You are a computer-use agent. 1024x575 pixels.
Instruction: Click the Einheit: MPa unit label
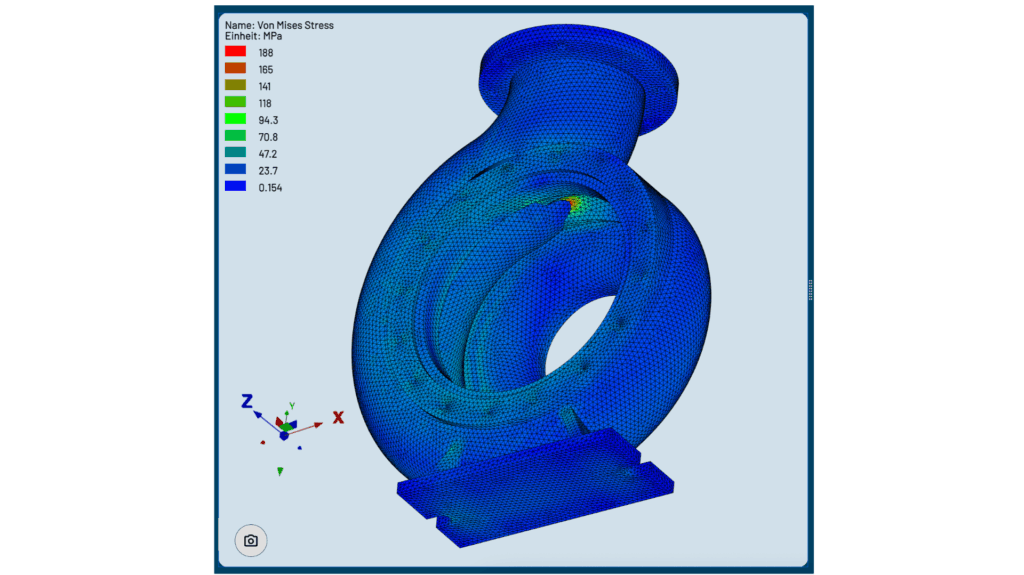(x=254, y=36)
